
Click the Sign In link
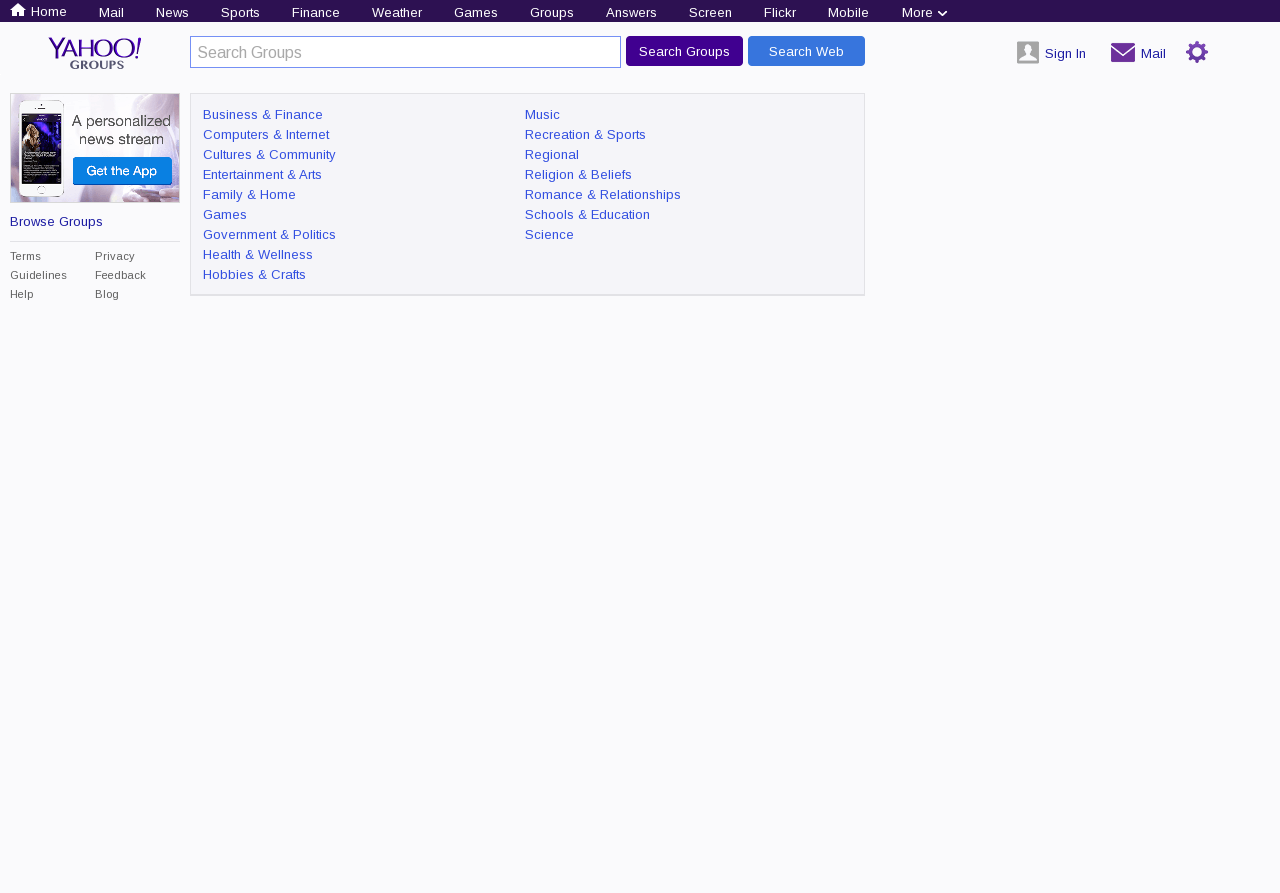1065,54
